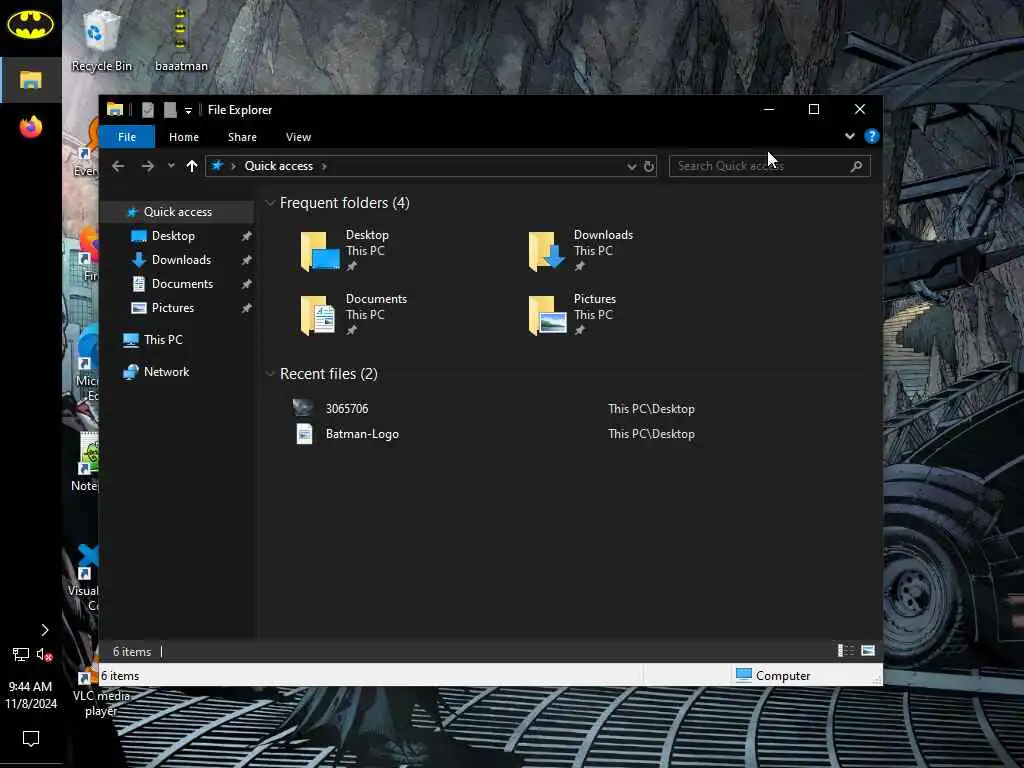1024x768 pixels.
Task: Switch to the View ribbon tab
Action: point(298,137)
